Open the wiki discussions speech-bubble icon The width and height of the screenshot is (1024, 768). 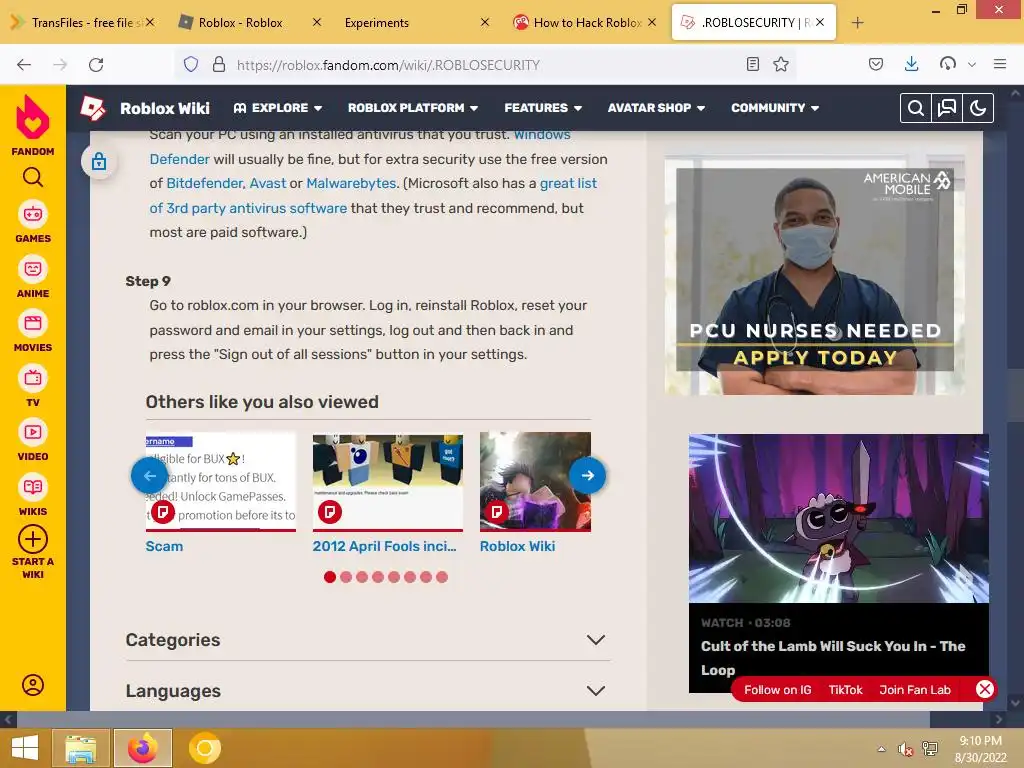[947, 108]
